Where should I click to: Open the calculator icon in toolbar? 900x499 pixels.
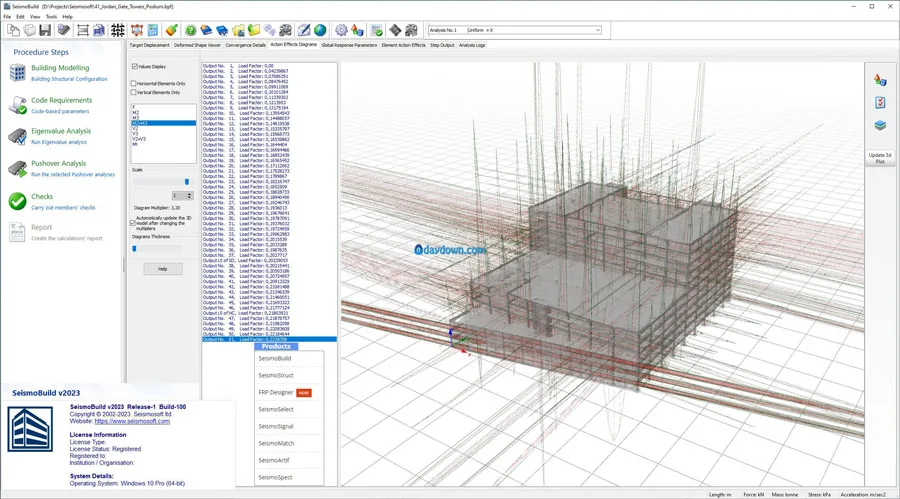pos(153,30)
